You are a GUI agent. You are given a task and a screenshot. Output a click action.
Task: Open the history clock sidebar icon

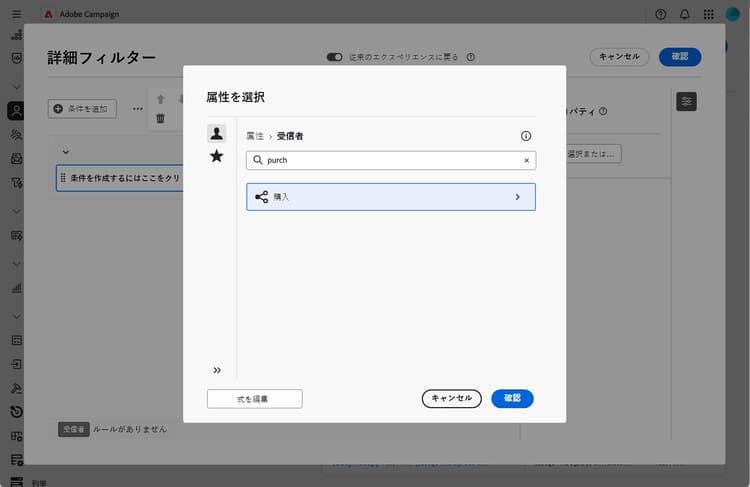point(17,412)
